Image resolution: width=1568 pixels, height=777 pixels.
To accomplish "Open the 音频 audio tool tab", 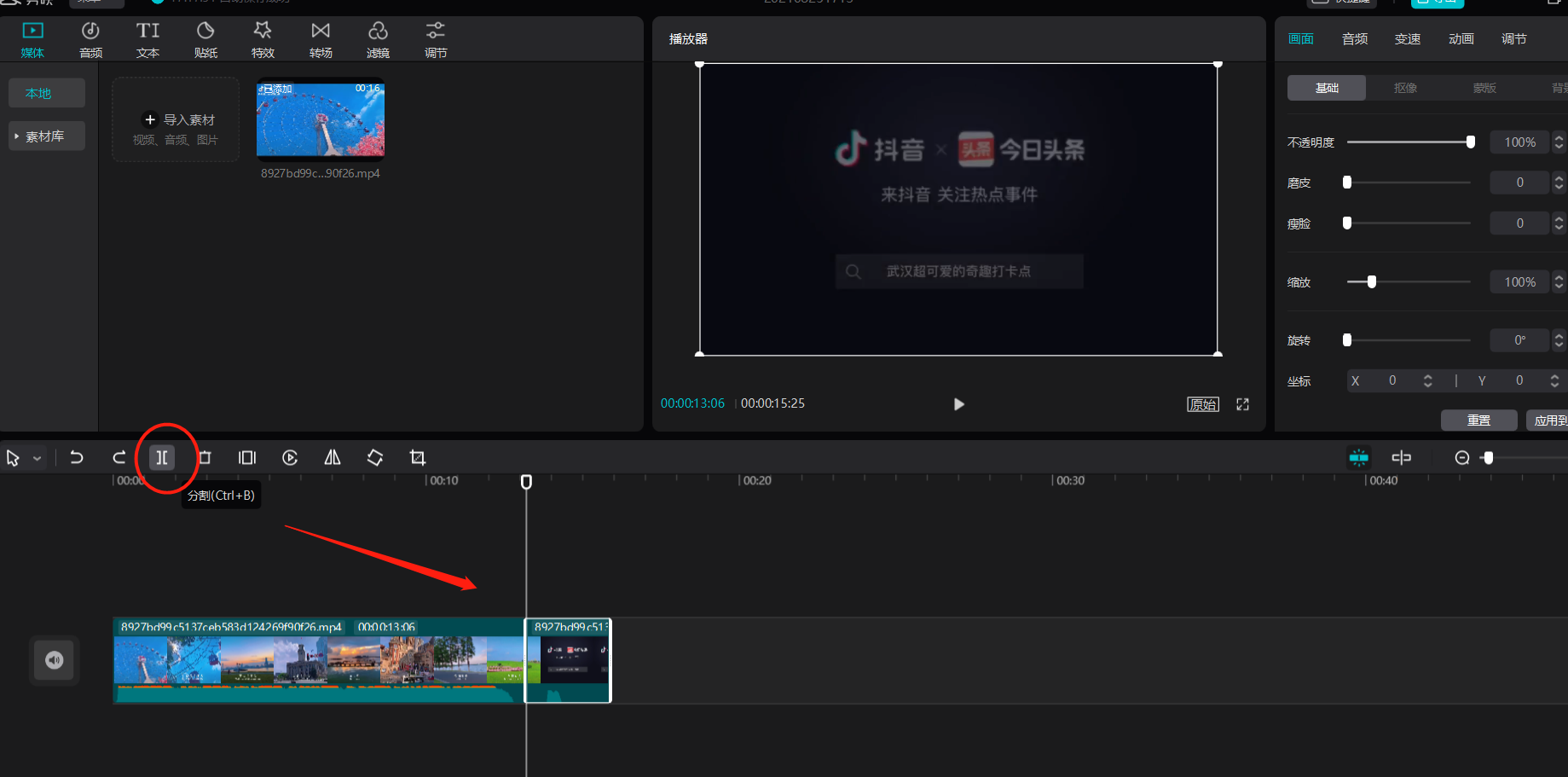I will (90, 40).
